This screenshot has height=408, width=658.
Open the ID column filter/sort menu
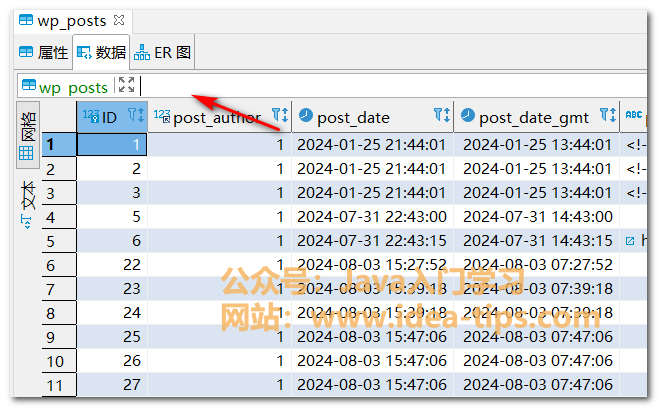tap(136, 115)
